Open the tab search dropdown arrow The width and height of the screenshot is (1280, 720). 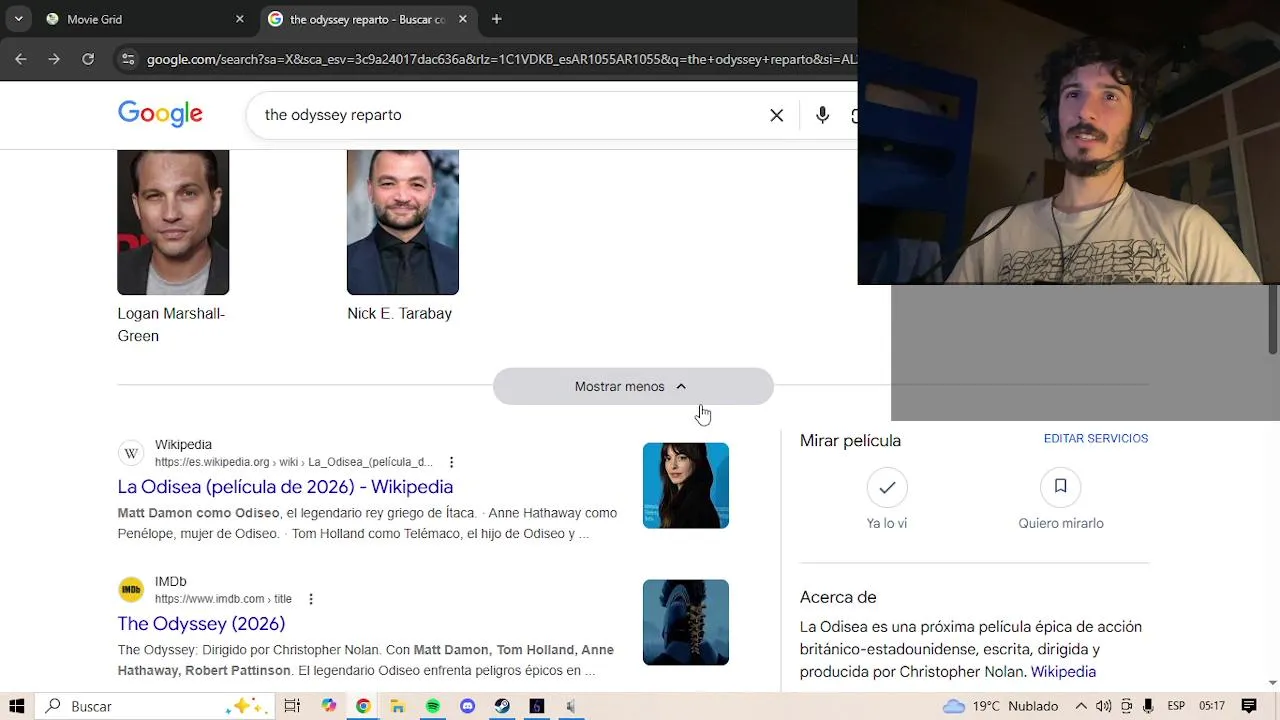pos(18,19)
